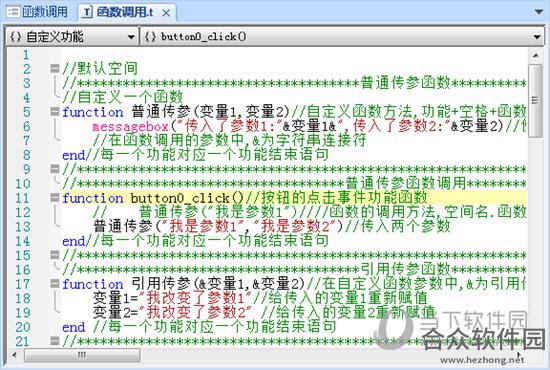
Task: Click the end keyword on line 14
Action: pos(74,241)
